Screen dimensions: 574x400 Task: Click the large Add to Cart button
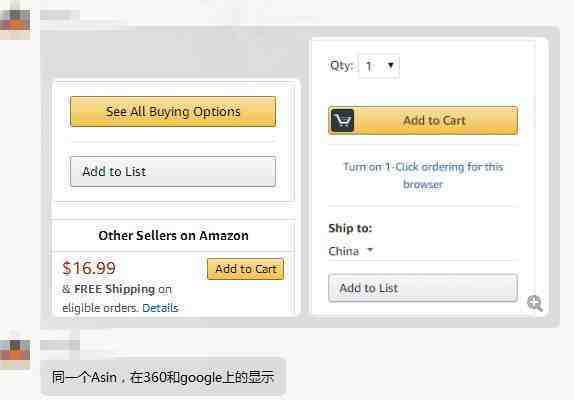(x=423, y=120)
